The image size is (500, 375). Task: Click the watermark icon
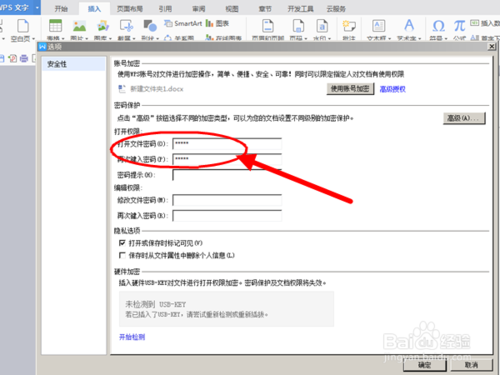coord(322,26)
